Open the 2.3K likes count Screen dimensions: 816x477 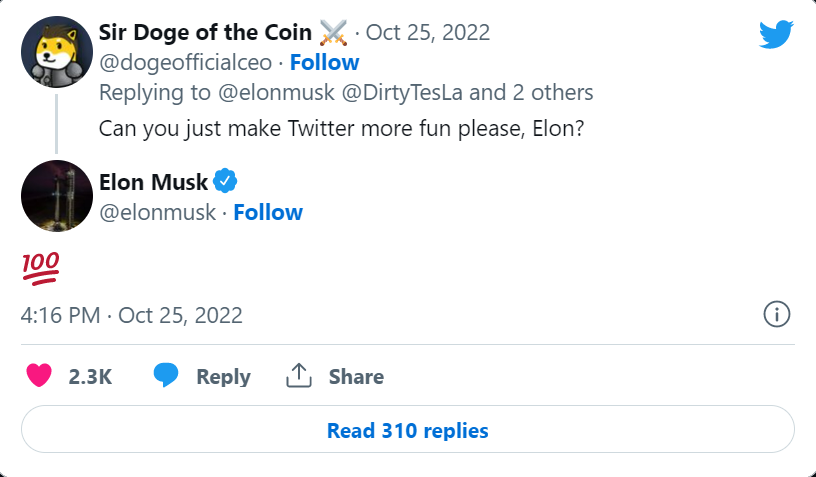pyautogui.click(x=90, y=377)
